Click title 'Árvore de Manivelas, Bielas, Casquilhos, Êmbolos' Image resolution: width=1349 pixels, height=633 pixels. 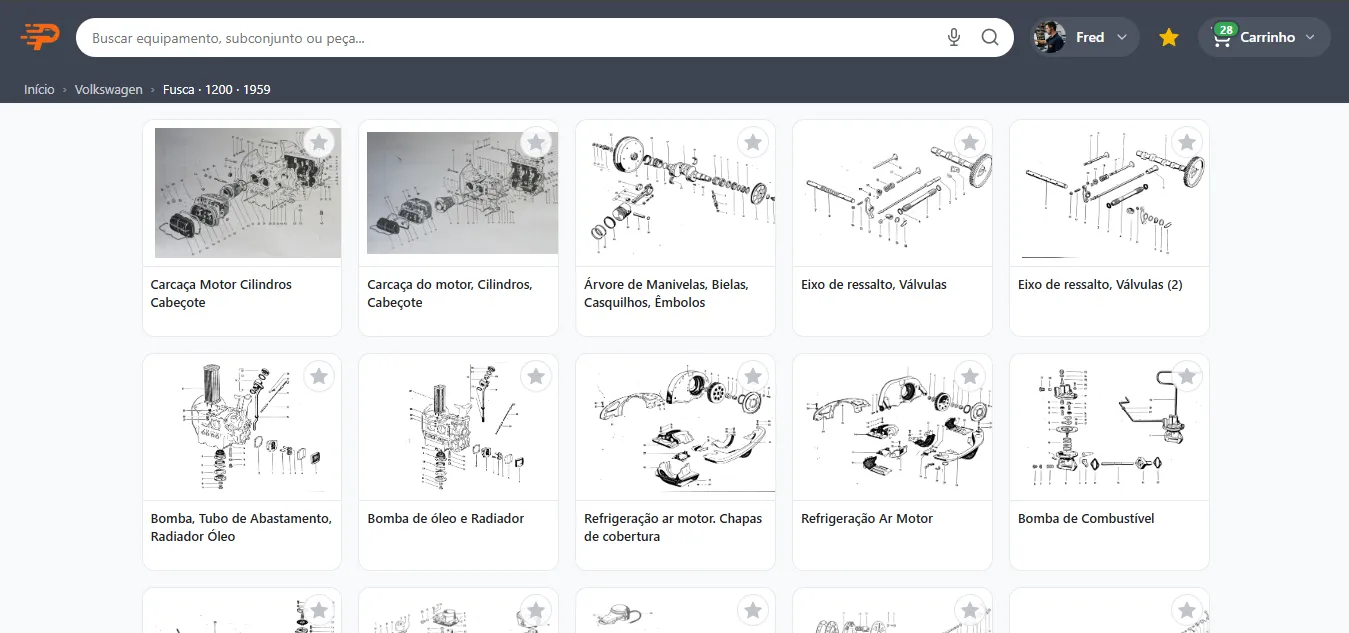(x=666, y=293)
